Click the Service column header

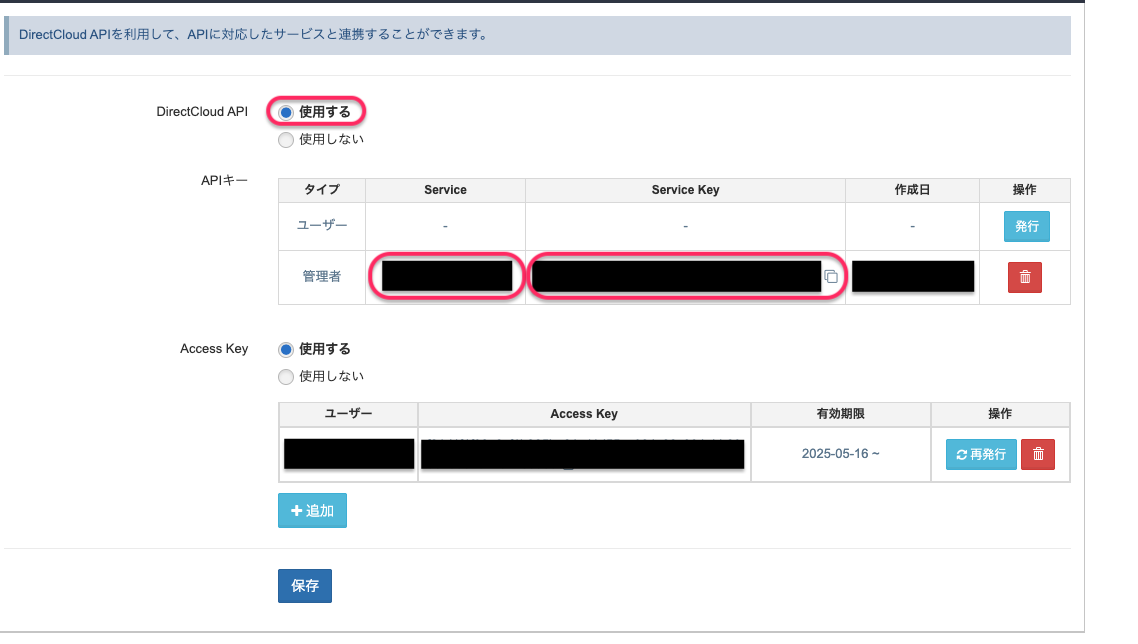pyautogui.click(x=445, y=190)
